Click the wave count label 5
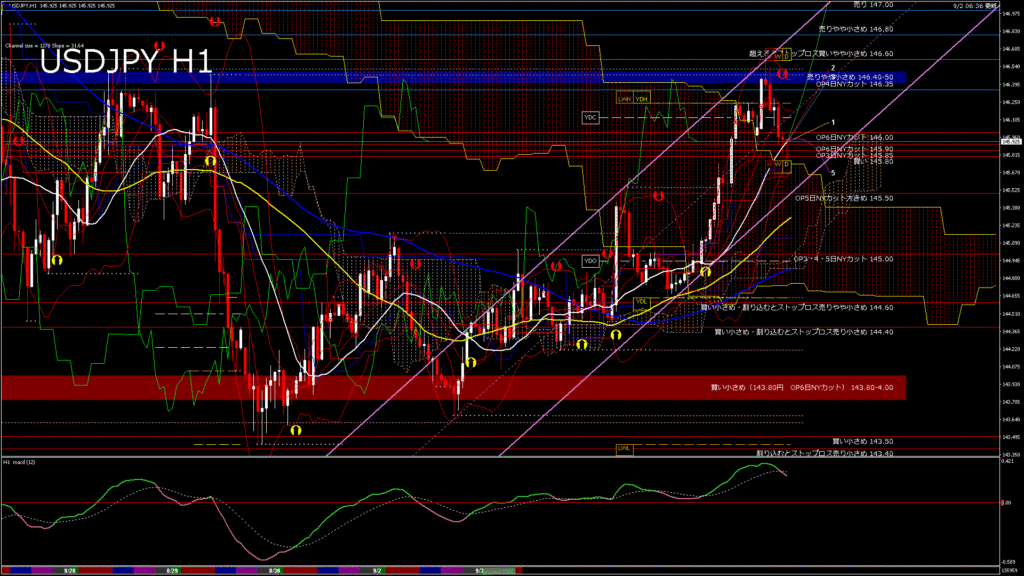The width and height of the screenshot is (1024, 576). tap(833, 172)
